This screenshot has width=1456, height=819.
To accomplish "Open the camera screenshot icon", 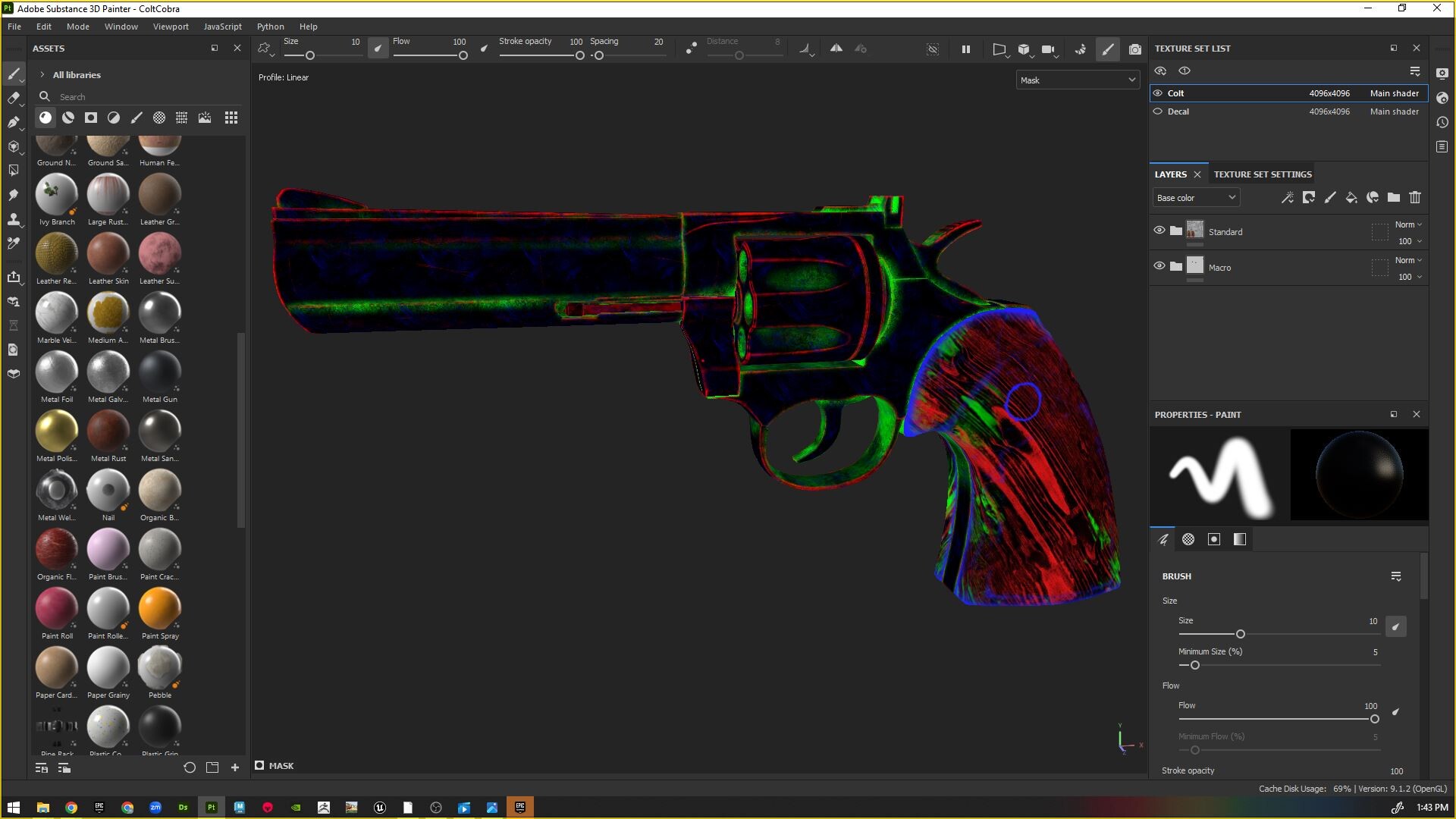I will [1134, 49].
